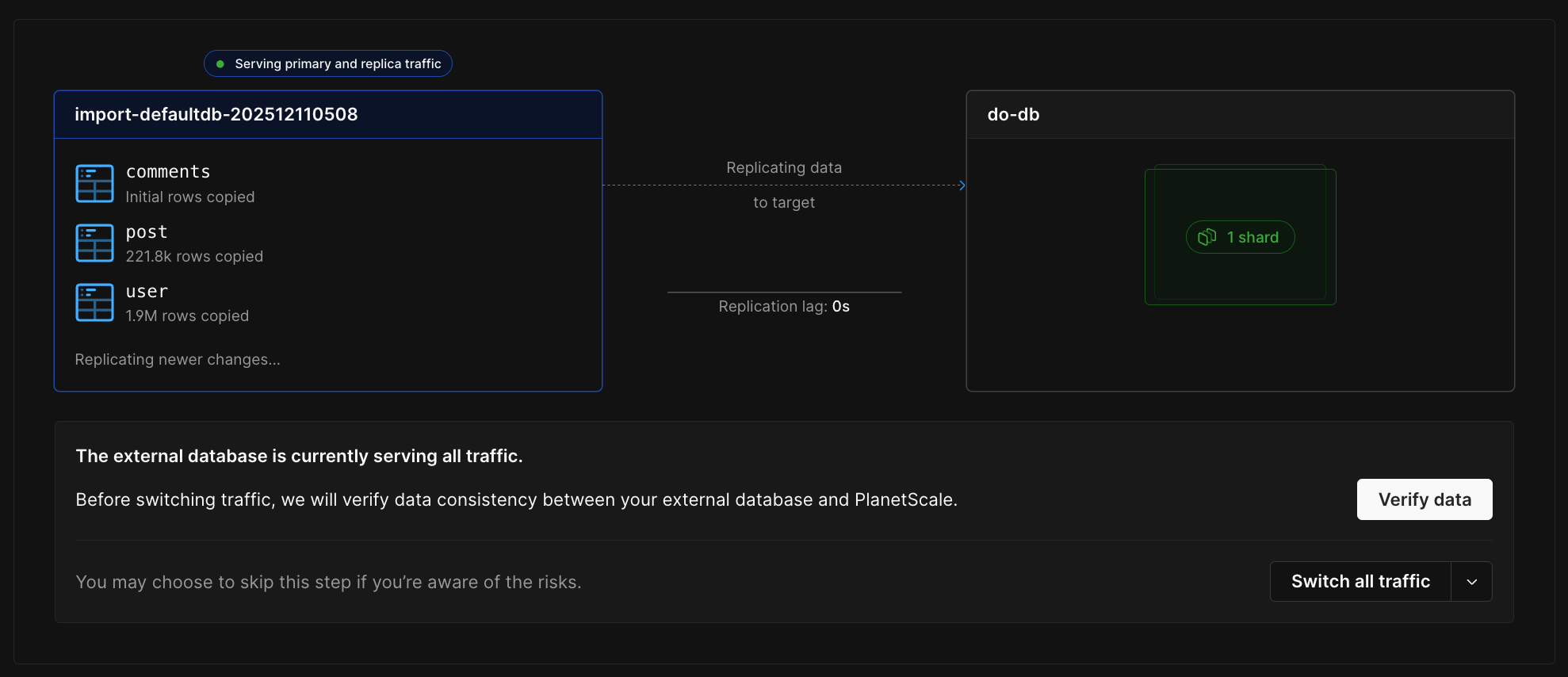This screenshot has width=1568, height=677.
Task: Click the Switch all traffic button
Action: click(1360, 582)
